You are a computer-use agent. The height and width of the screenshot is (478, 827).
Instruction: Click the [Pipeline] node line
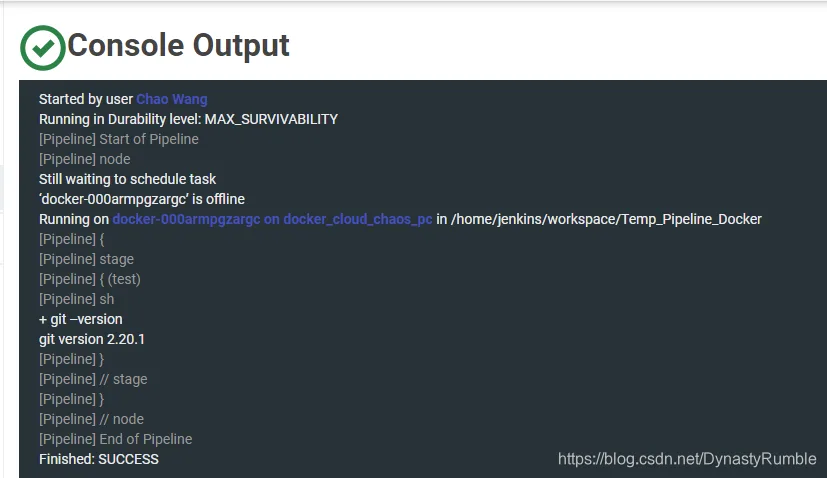[x=84, y=159]
